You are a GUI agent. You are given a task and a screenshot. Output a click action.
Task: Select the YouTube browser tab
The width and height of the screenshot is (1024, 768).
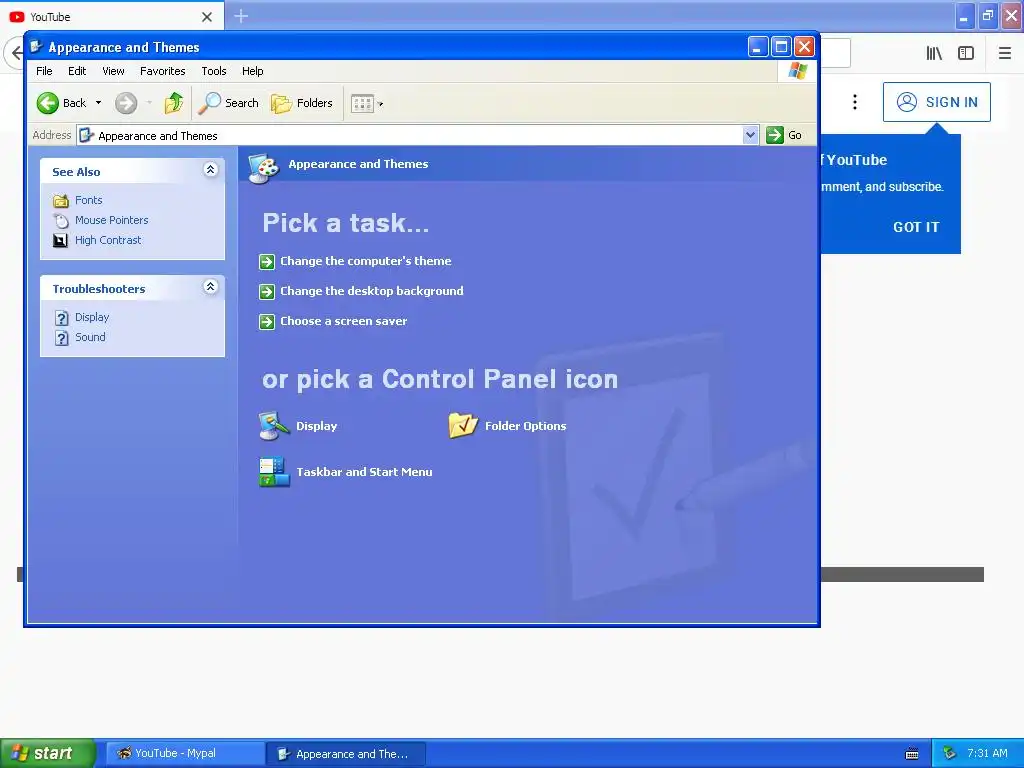tap(111, 16)
